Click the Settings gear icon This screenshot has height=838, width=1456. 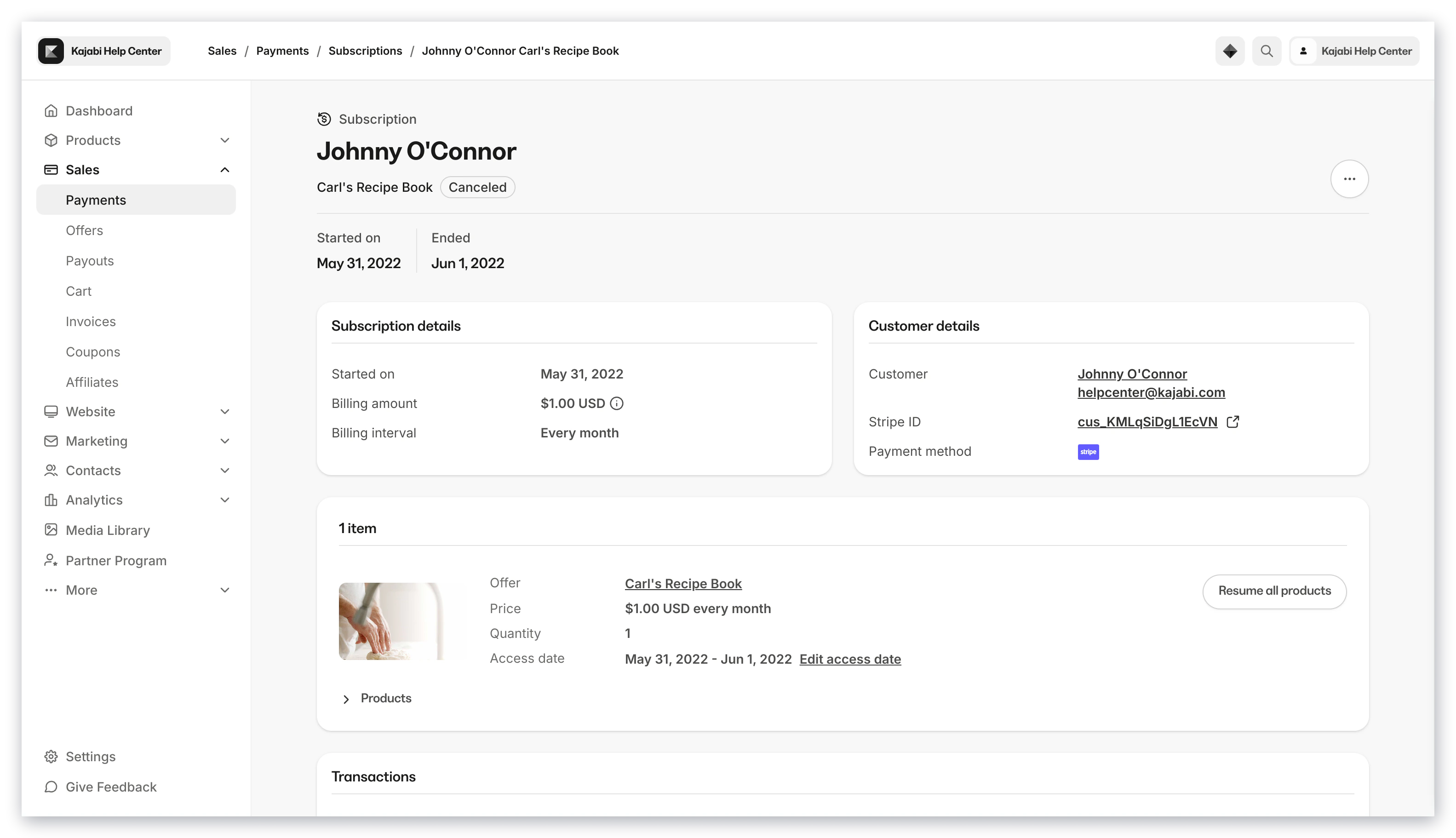pyautogui.click(x=51, y=756)
